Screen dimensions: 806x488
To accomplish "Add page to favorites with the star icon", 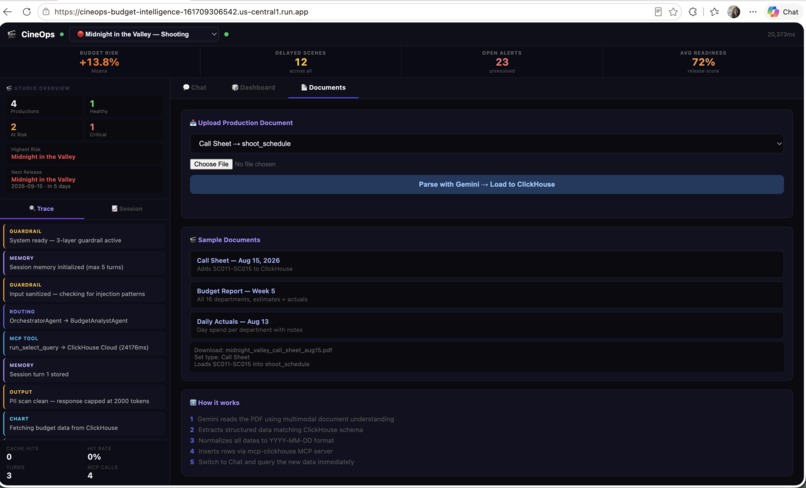I will [x=673, y=11].
